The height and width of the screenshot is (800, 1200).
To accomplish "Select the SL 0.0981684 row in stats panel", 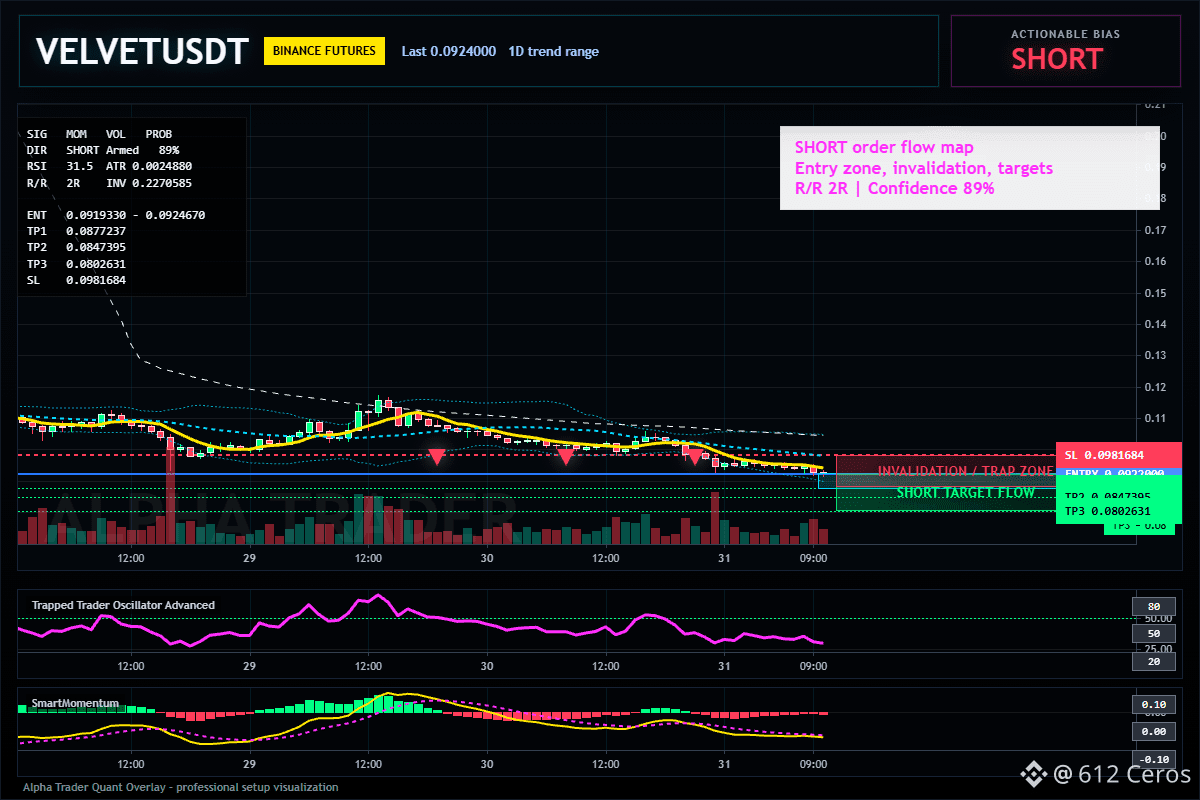I will [x=76, y=280].
